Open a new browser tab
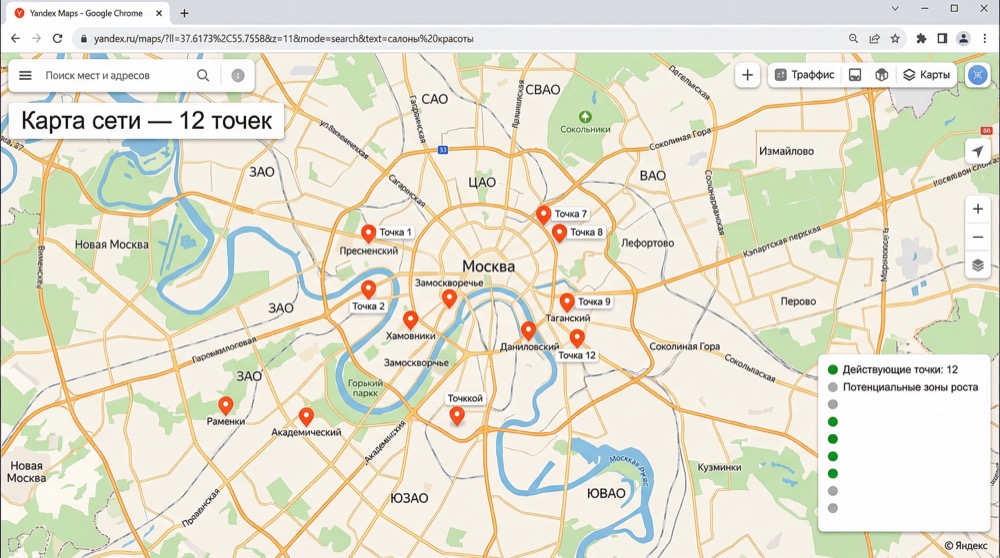 click(184, 13)
